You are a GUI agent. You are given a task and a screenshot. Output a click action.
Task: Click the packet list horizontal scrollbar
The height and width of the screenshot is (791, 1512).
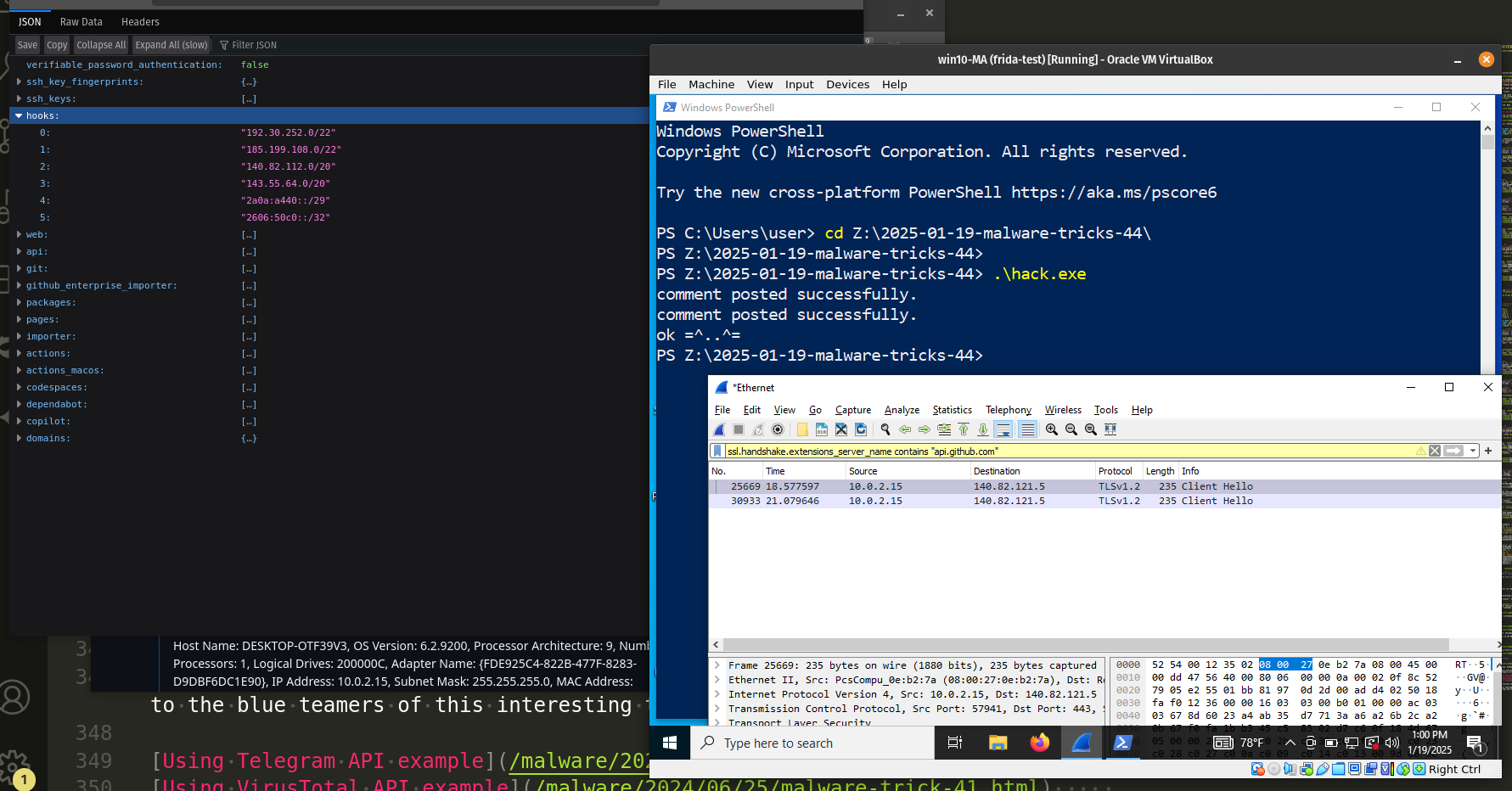pyautogui.click(x=1085, y=645)
